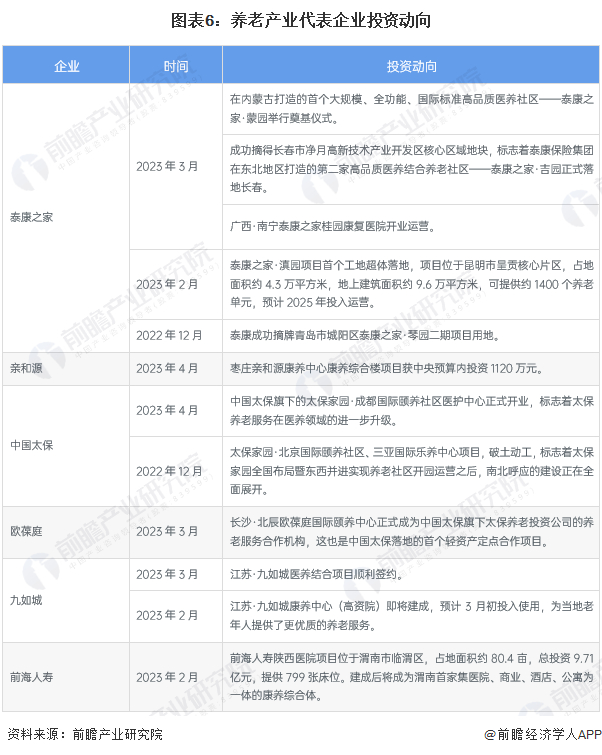Select the 欧葆庭 company cell
The height and width of the screenshot is (755, 602).
click(66, 532)
